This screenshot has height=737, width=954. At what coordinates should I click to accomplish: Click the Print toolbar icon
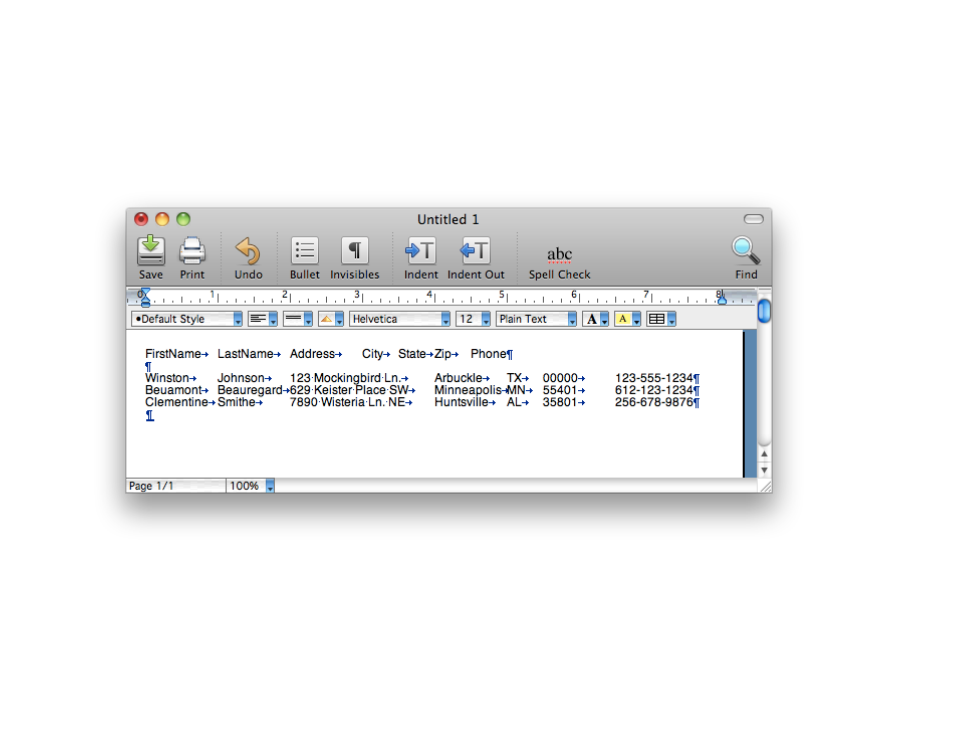click(x=192, y=250)
